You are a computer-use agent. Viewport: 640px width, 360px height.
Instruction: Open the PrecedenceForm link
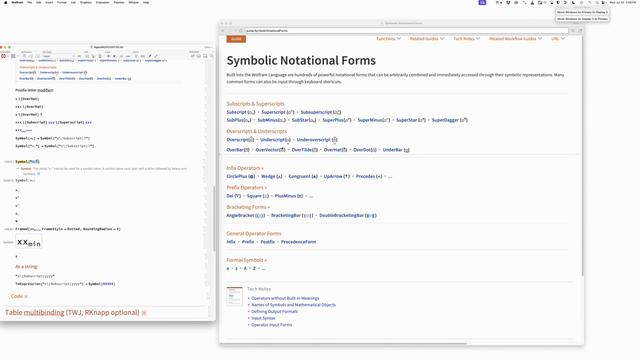pyautogui.click(x=298, y=242)
